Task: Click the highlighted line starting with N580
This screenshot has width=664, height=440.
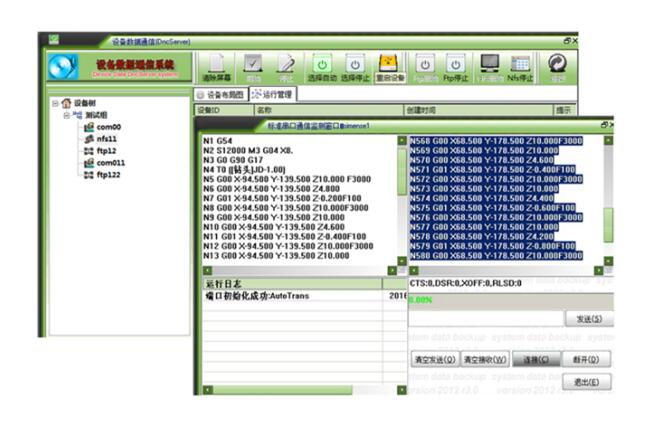Action: click(496, 256)
